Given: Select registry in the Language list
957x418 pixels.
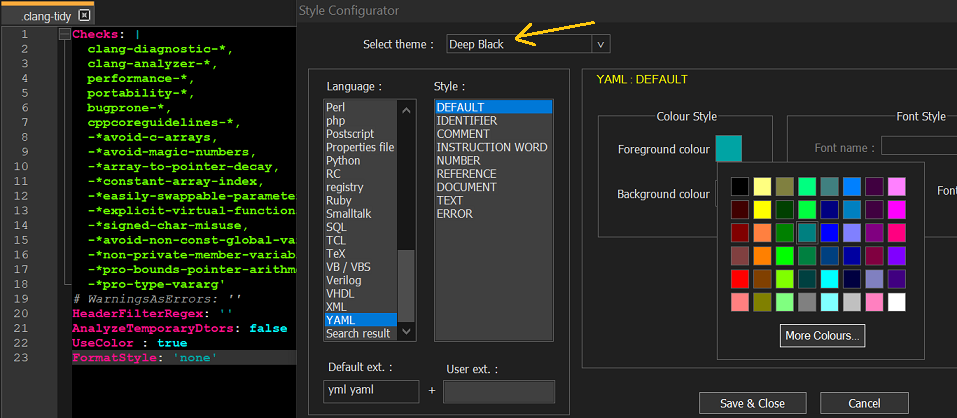Looking at the screenshot, I should pos(360,187).
